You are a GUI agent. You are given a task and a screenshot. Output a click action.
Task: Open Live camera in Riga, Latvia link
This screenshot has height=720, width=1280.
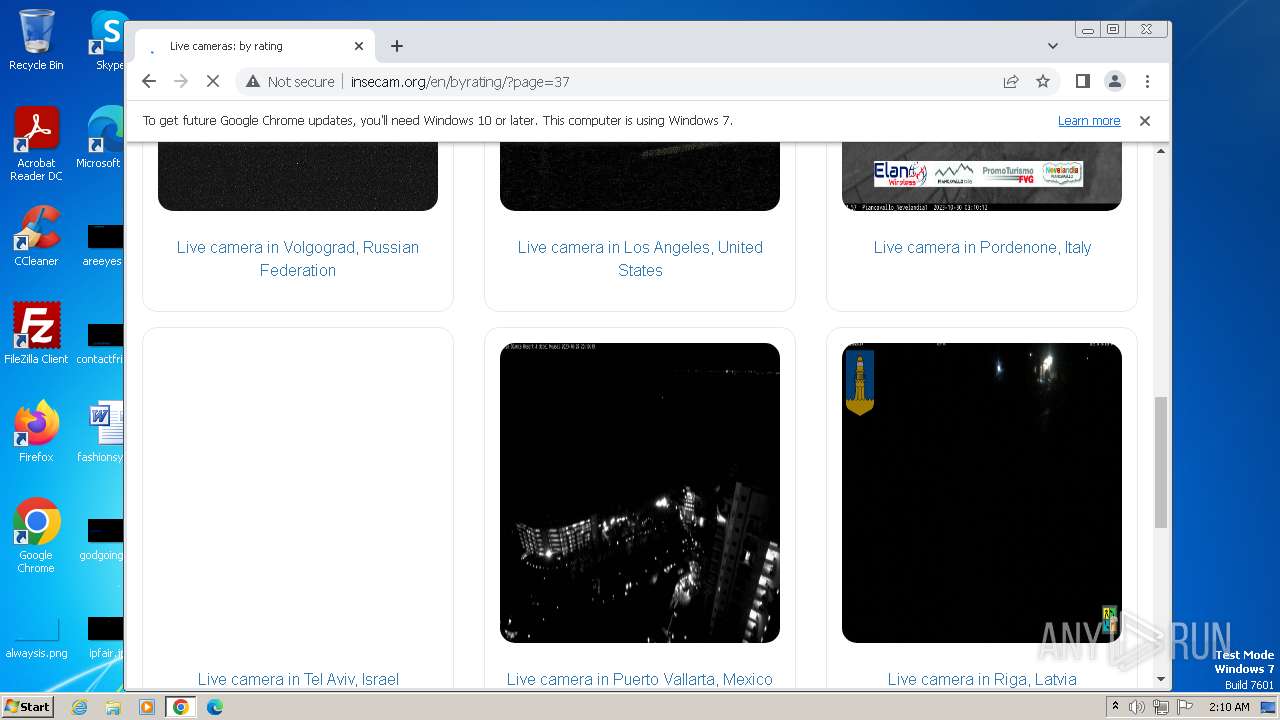tap(982, 679)
